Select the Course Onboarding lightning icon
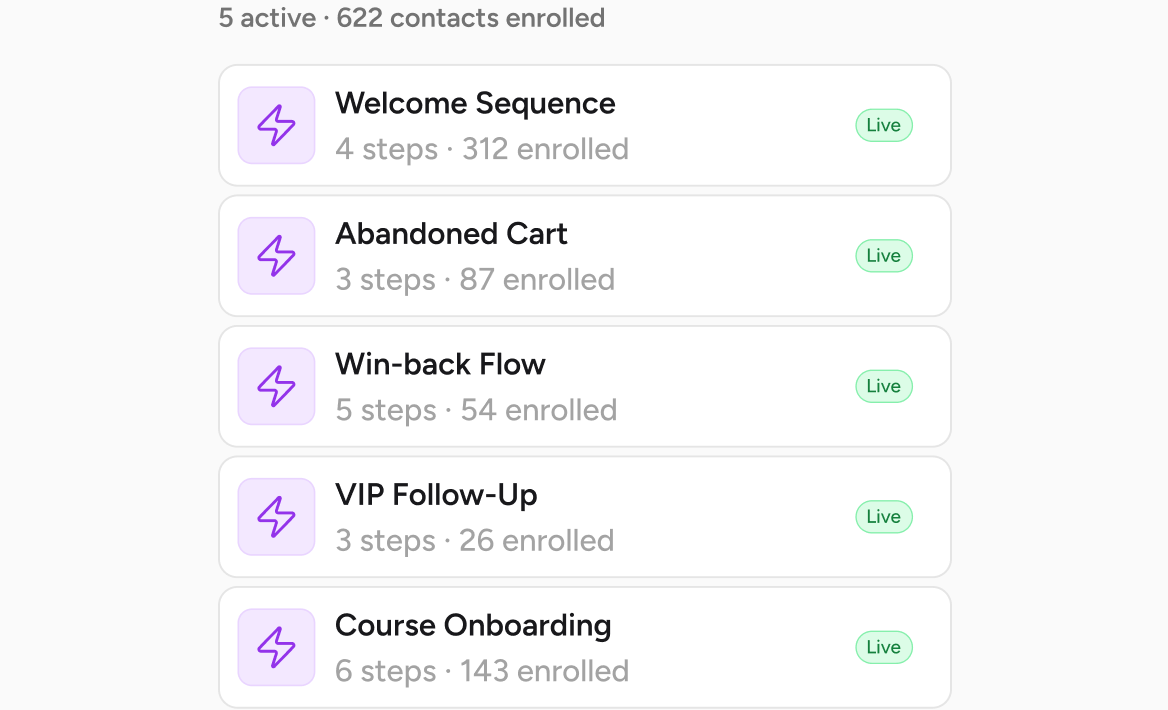Screen dimensions: 1168x710 tap(276, 647)
